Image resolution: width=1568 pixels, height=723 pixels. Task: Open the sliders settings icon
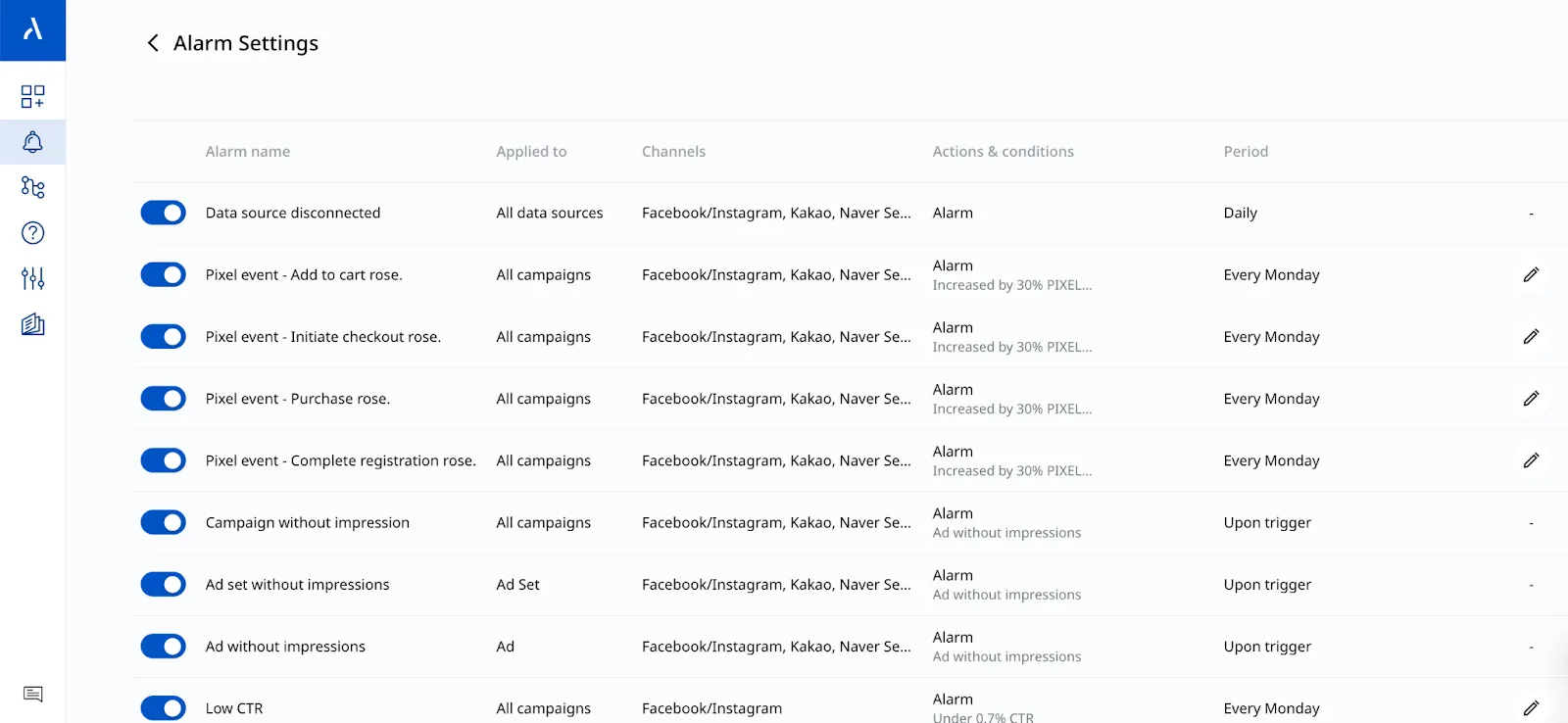click(32, 278)
